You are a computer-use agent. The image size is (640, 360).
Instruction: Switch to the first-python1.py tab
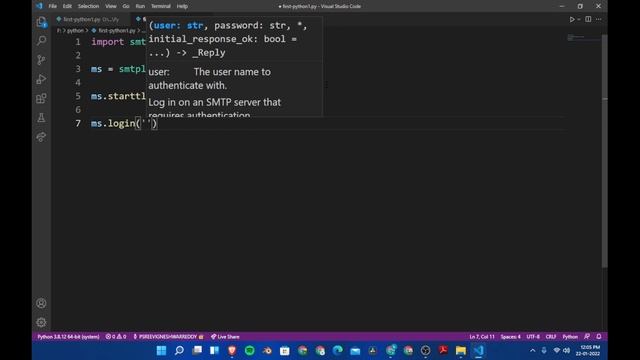click(91, 19)
